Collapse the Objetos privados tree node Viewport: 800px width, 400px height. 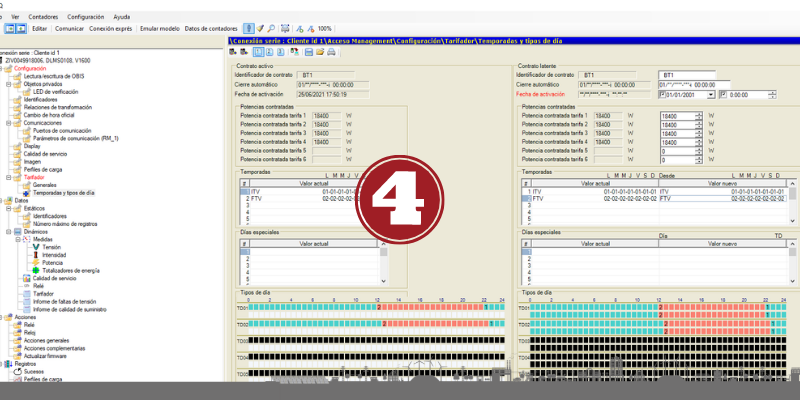pyautogui.click(x=9, y=84)
